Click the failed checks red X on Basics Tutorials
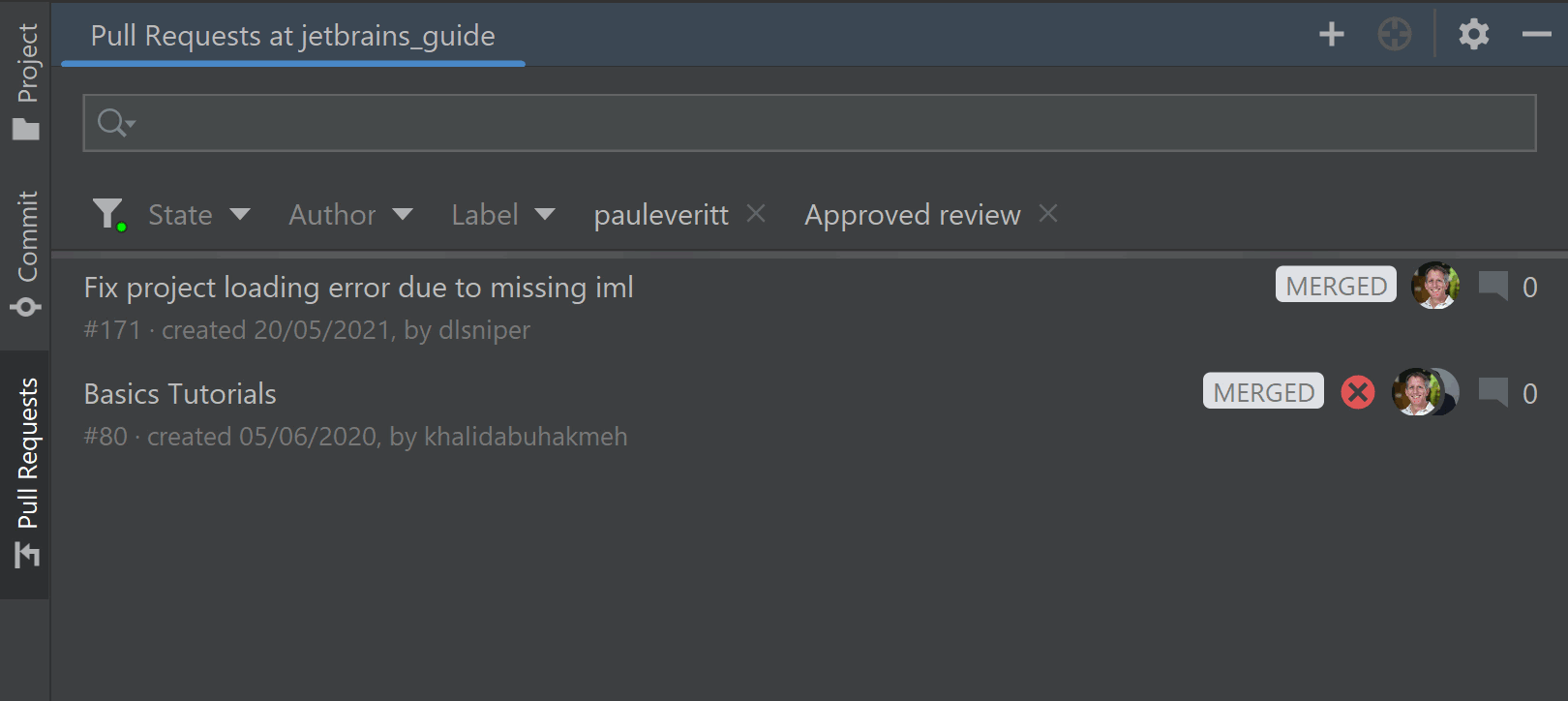Screen dimensions: 1568x701 click(x=1357, y=392)
